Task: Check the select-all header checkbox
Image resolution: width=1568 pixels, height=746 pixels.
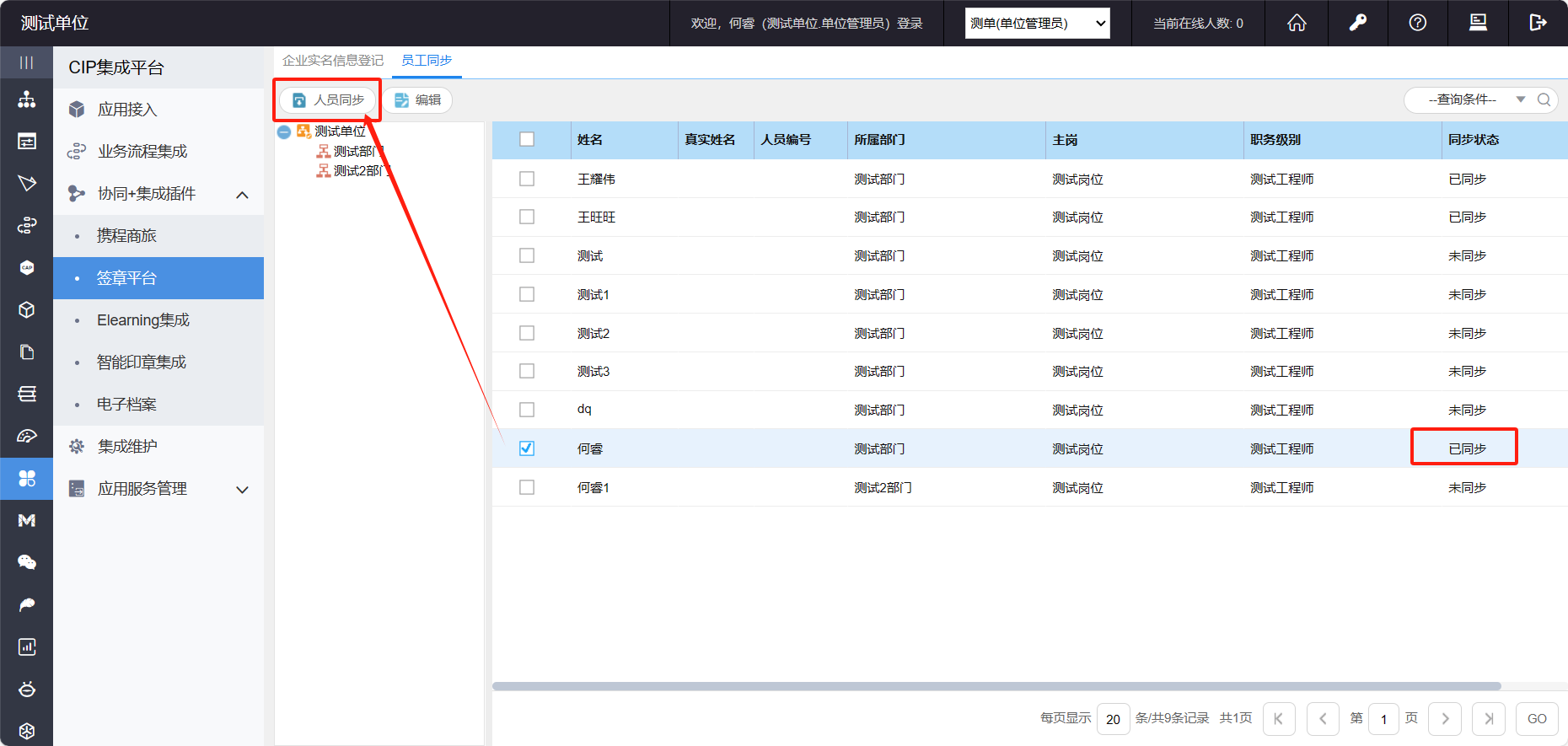Action: tap(527, 139)
